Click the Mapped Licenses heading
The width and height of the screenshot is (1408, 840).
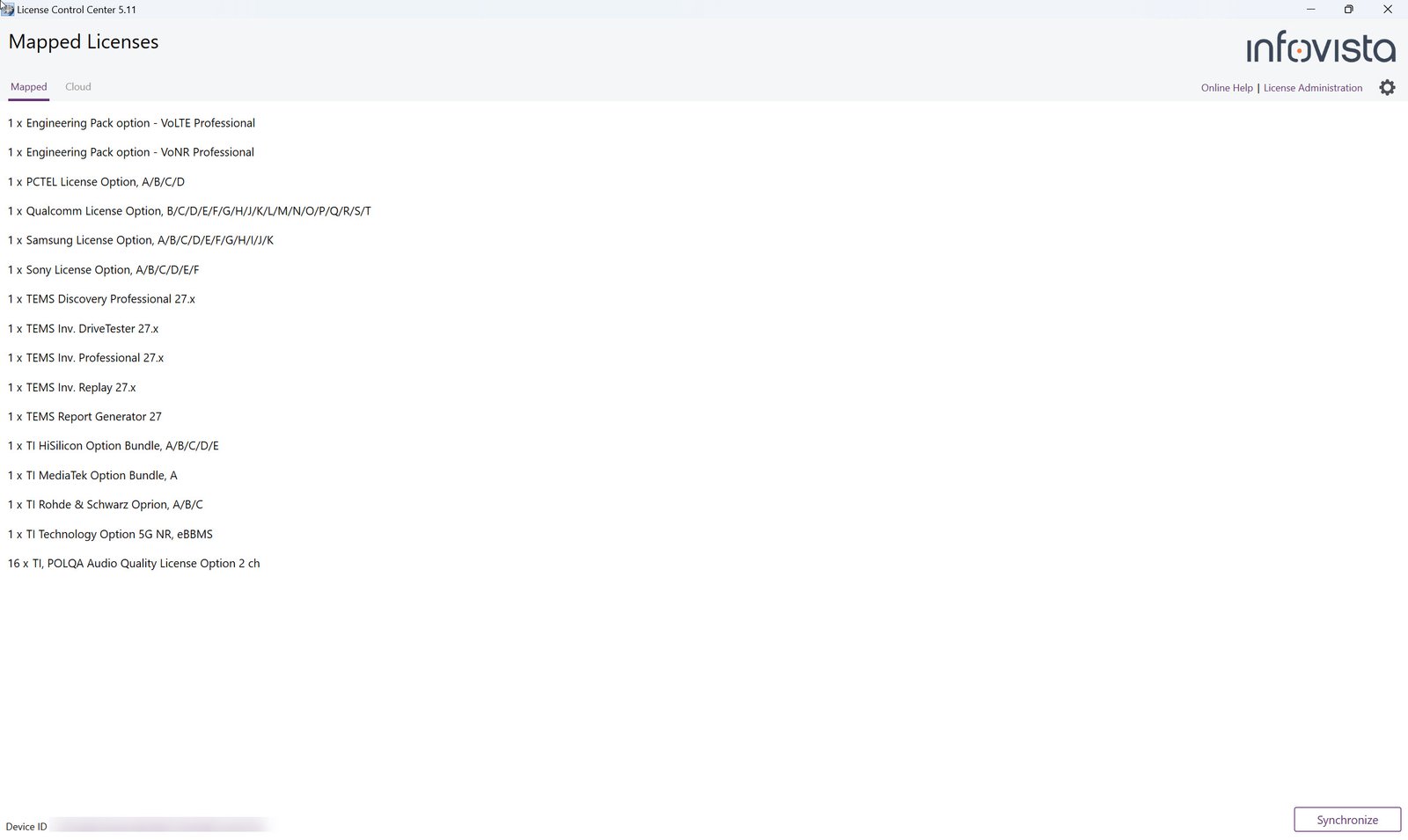[x=84, y=42]
